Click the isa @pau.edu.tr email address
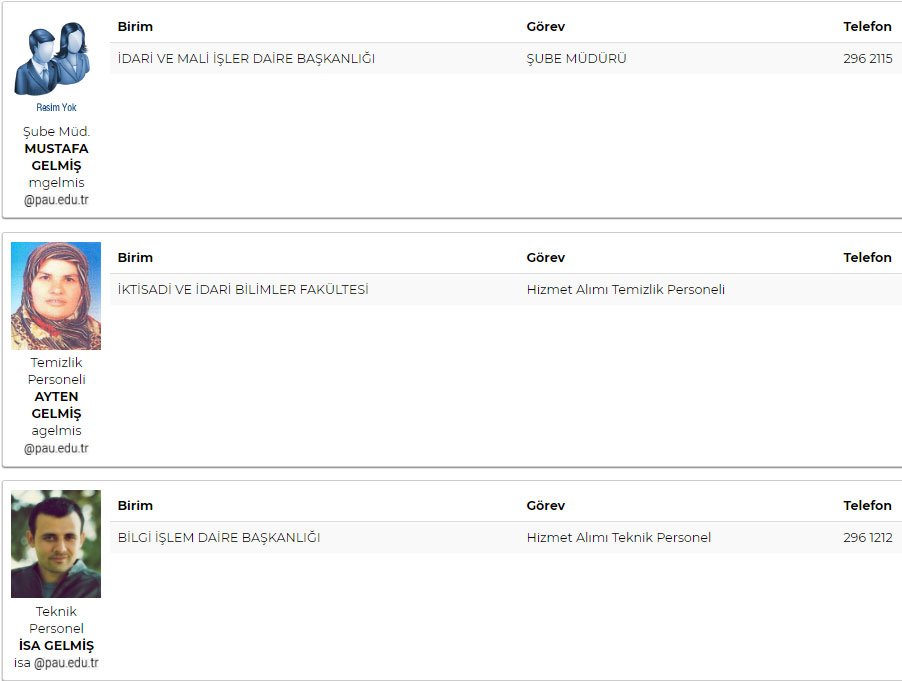Screen dimensions: 902x681 tap(56, 663)
